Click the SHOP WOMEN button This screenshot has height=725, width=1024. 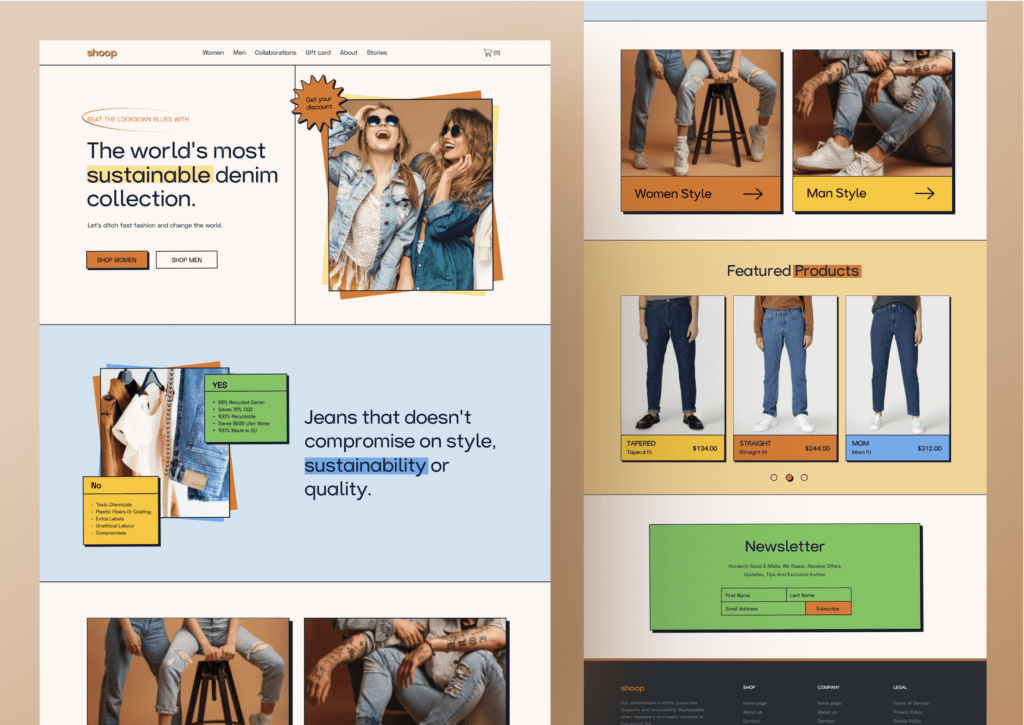coord(117,260)
